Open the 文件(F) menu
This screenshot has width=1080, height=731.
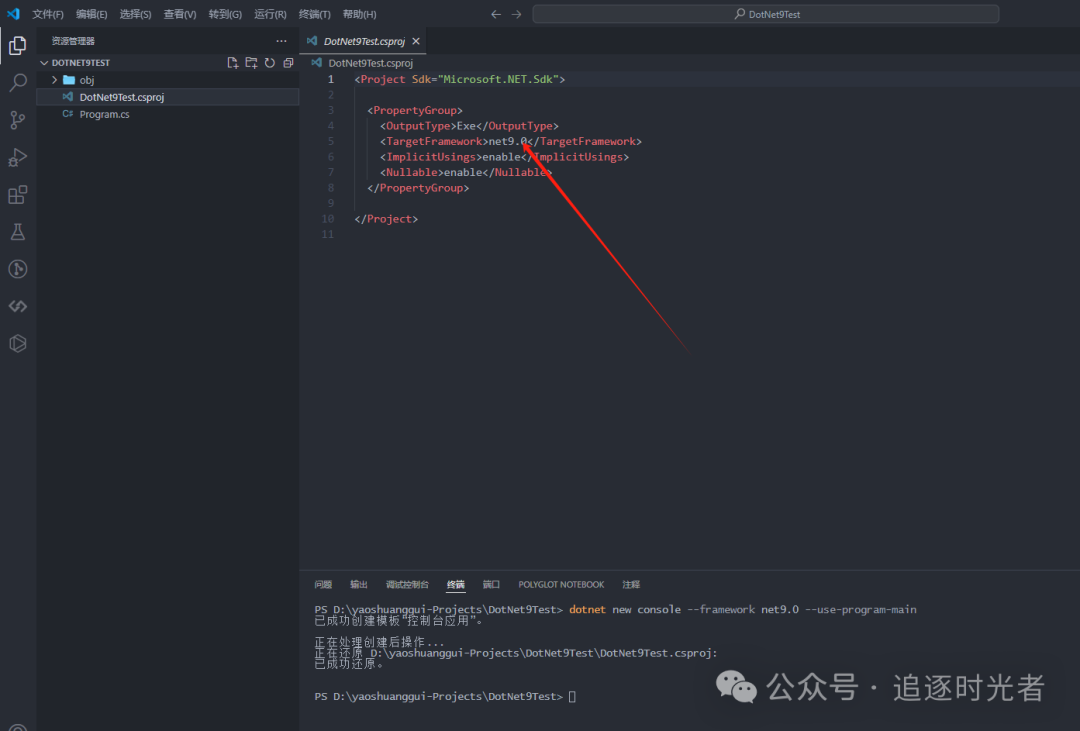(x=48, y=14)
